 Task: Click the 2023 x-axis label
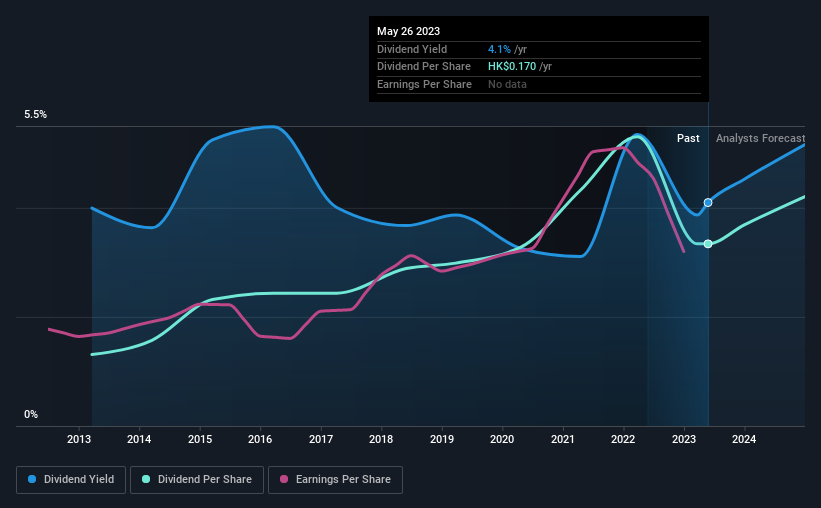point(684,439)
